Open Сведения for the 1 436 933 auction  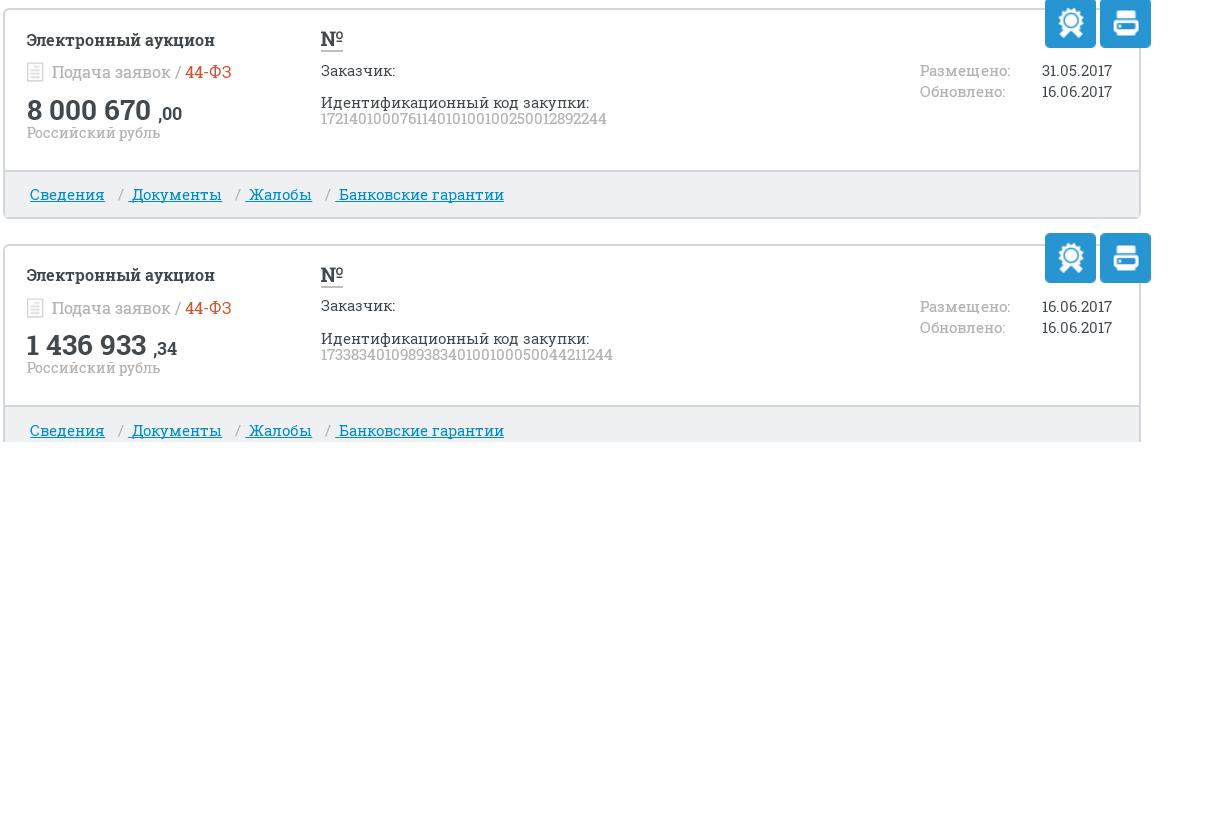(x=67, y=430)
